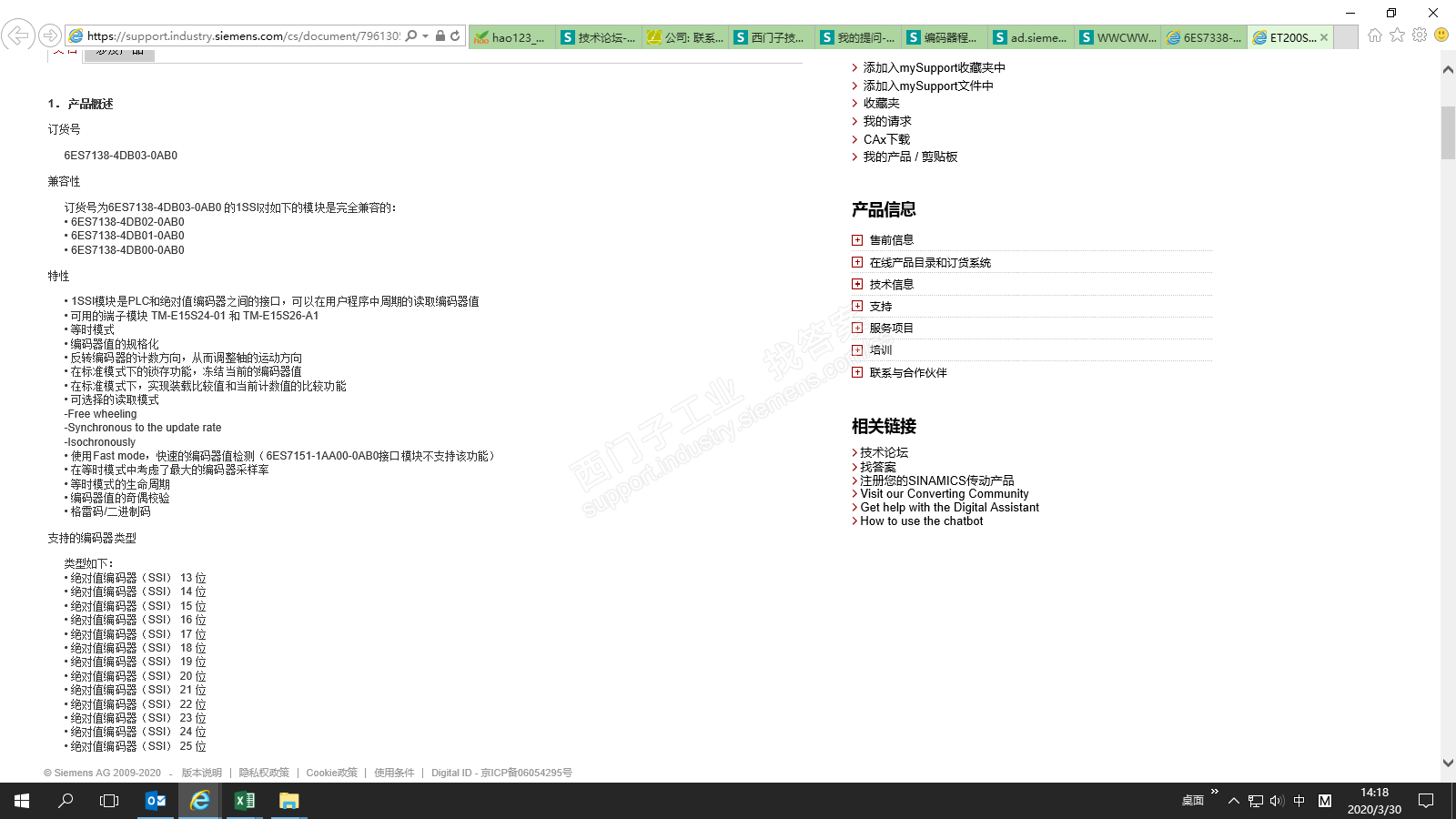Expand the 培训 section
1456x819 pixels.
tap(857, 350)
